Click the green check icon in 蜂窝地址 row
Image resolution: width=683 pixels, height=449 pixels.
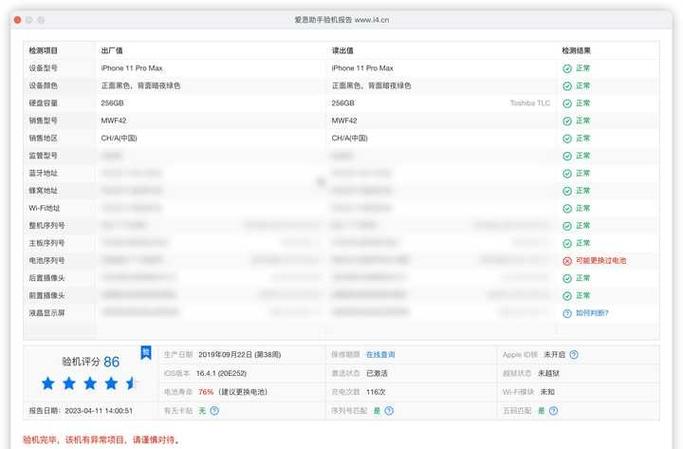pyautogui.click(x=567, y=191)
